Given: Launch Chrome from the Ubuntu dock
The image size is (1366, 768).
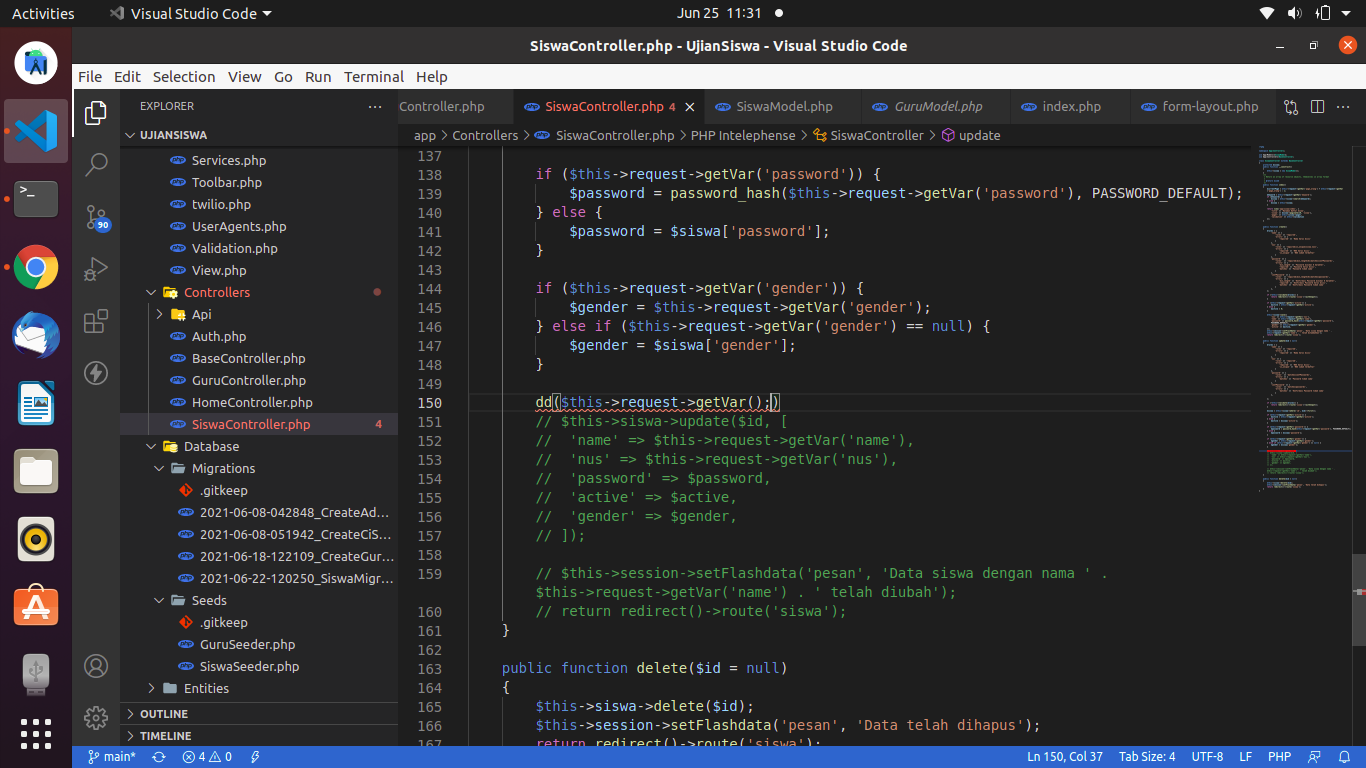Looking at the screenshot, I should pos(35,268).
